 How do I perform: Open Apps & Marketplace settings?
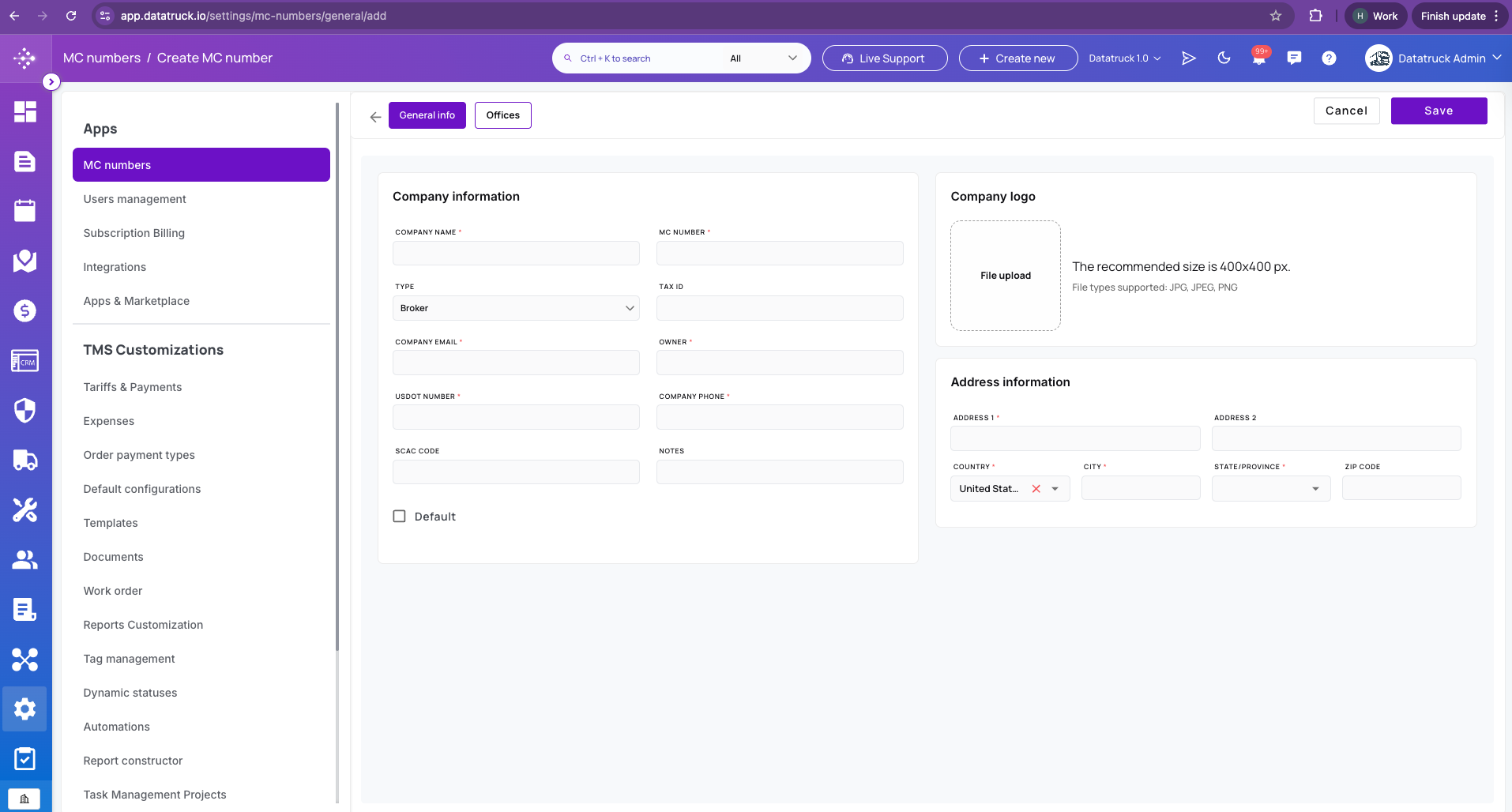point(137,301)
